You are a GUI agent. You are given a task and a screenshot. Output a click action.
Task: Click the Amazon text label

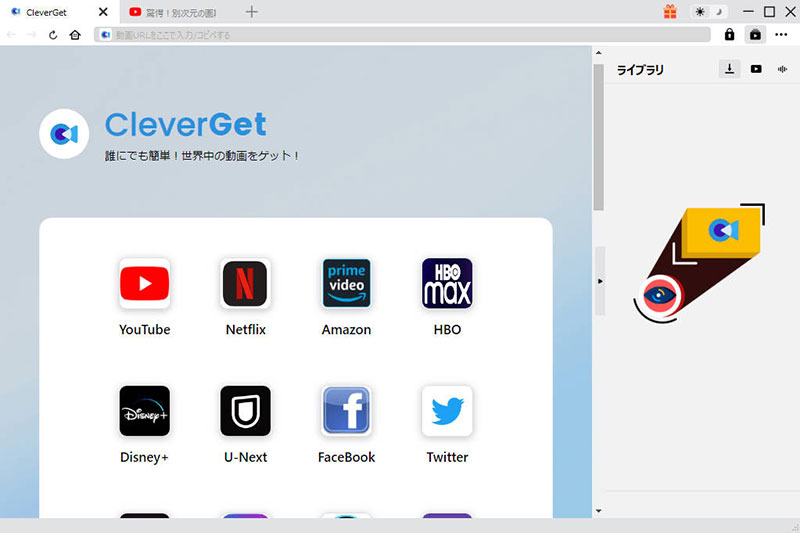coord(346,329)
